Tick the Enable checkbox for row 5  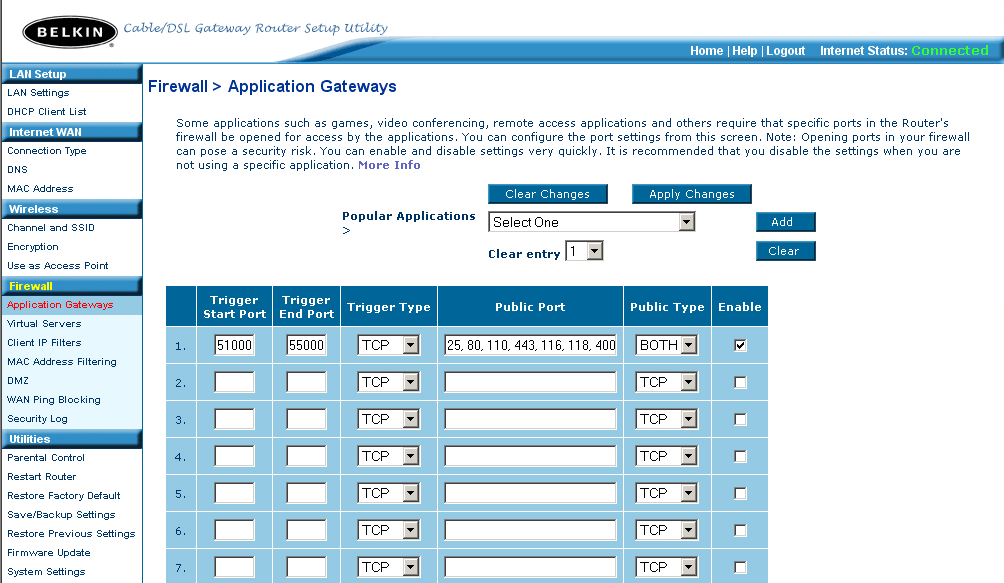click(740, 493)
